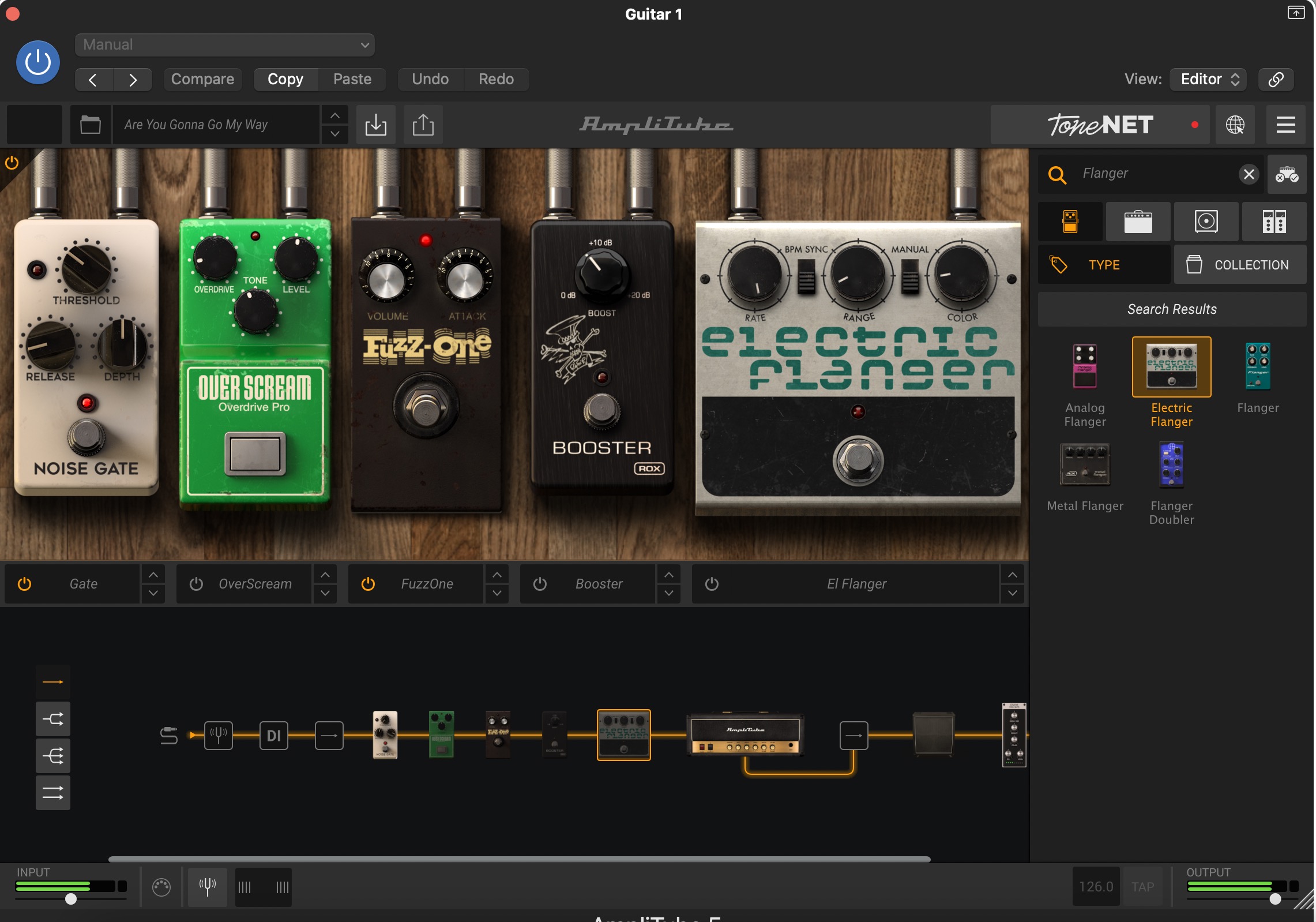Open the ToneNET panel

click(1100, 125)
